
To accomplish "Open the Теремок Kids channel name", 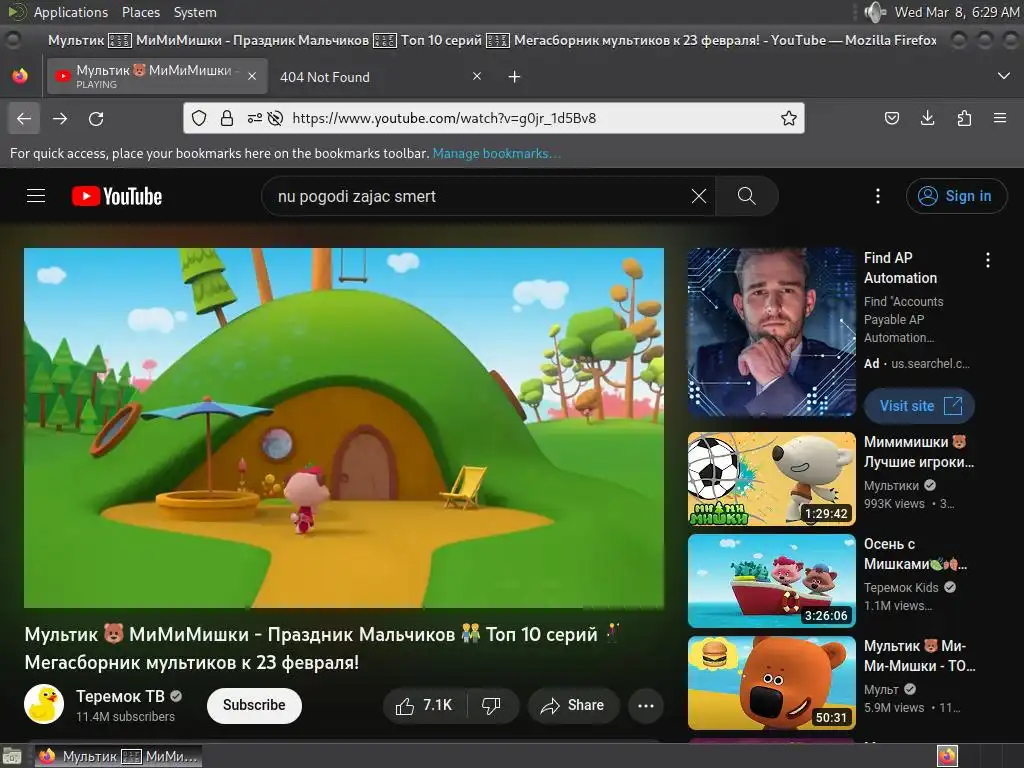I will (x=901, y=588).
